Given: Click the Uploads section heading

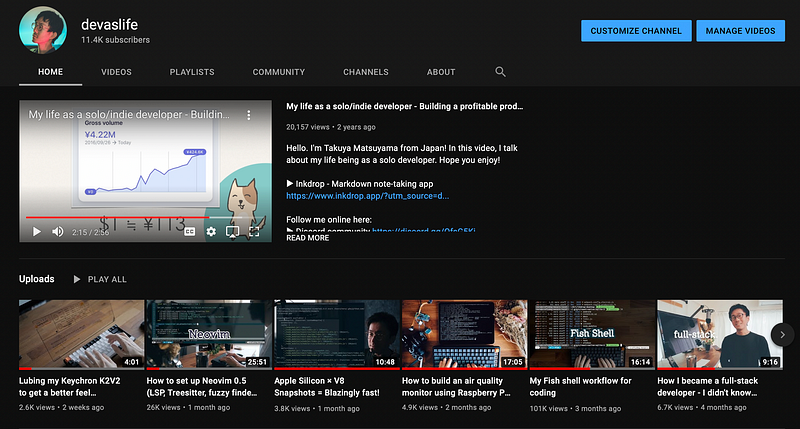Looking at the screenshot, I should pos(37,279).
